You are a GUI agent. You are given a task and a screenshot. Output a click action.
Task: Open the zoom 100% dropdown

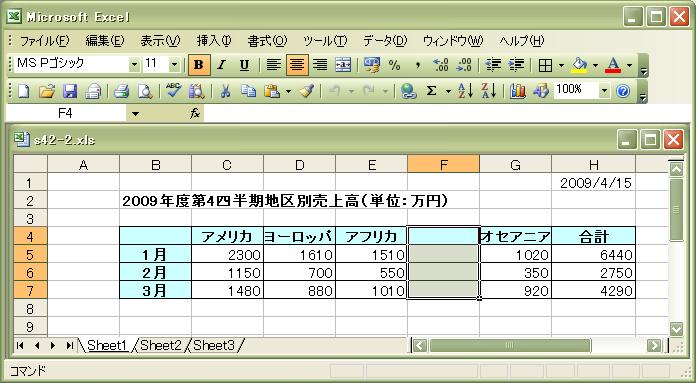coord(604,91)
